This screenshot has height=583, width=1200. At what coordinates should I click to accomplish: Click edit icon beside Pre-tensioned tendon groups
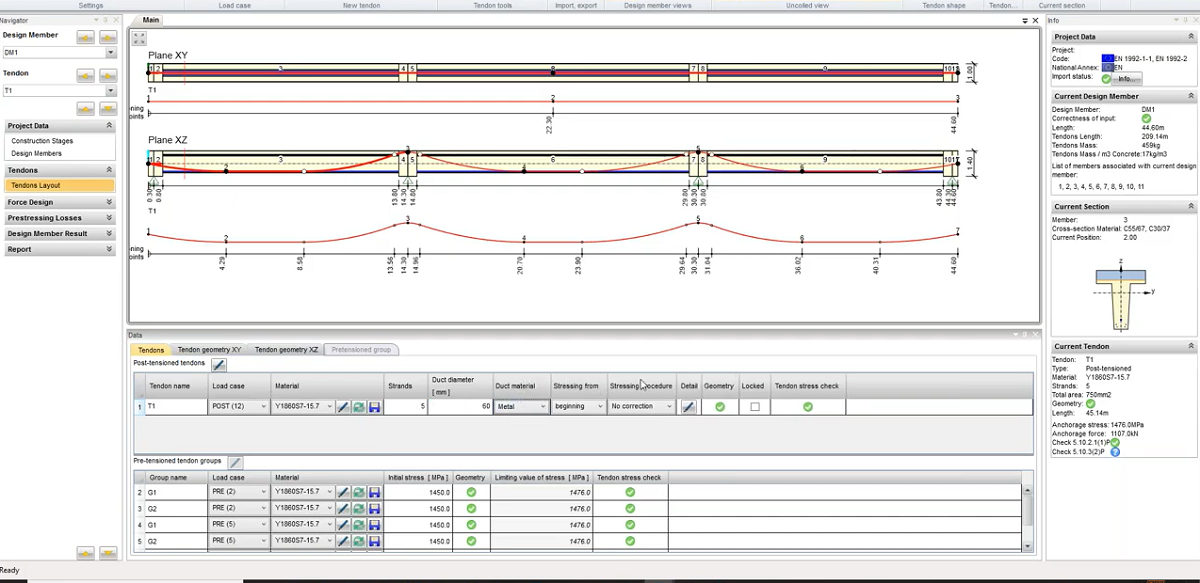(235, 462)
